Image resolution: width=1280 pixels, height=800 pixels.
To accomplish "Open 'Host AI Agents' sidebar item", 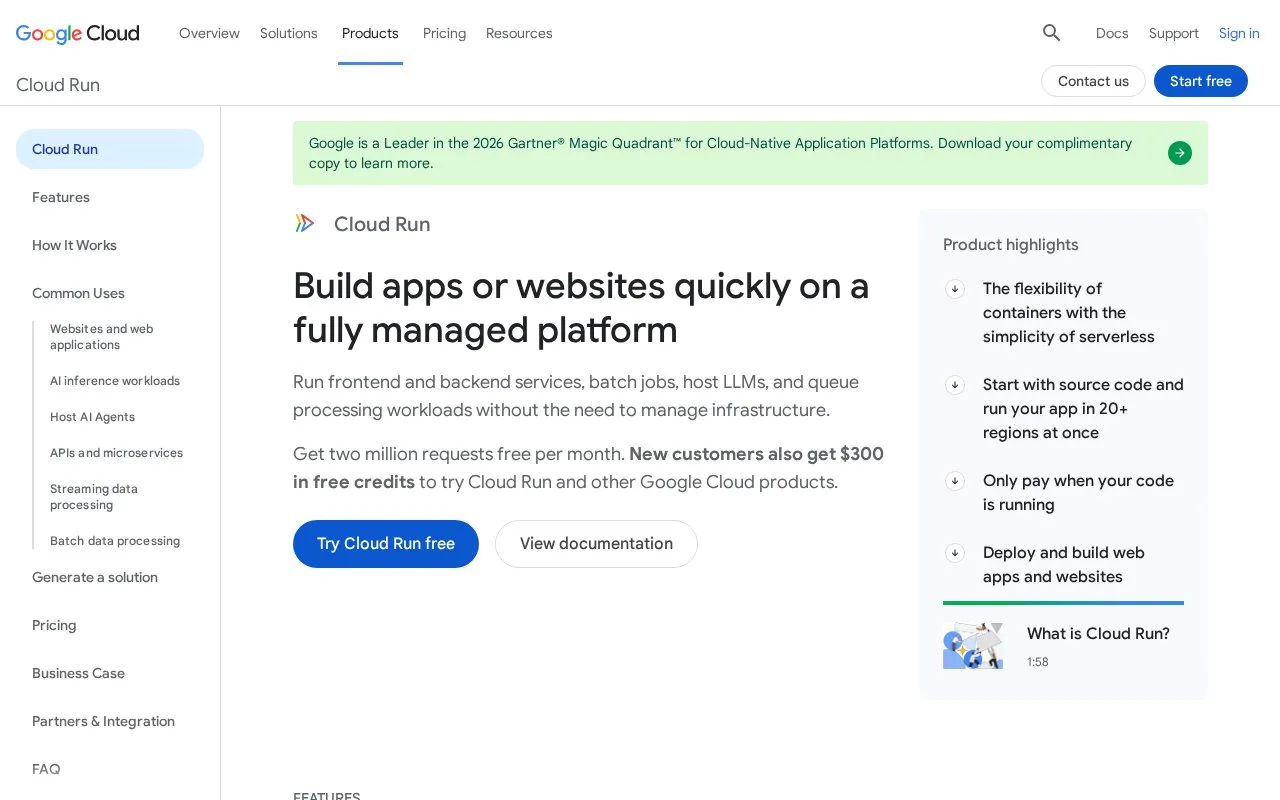I will (92, 417).
